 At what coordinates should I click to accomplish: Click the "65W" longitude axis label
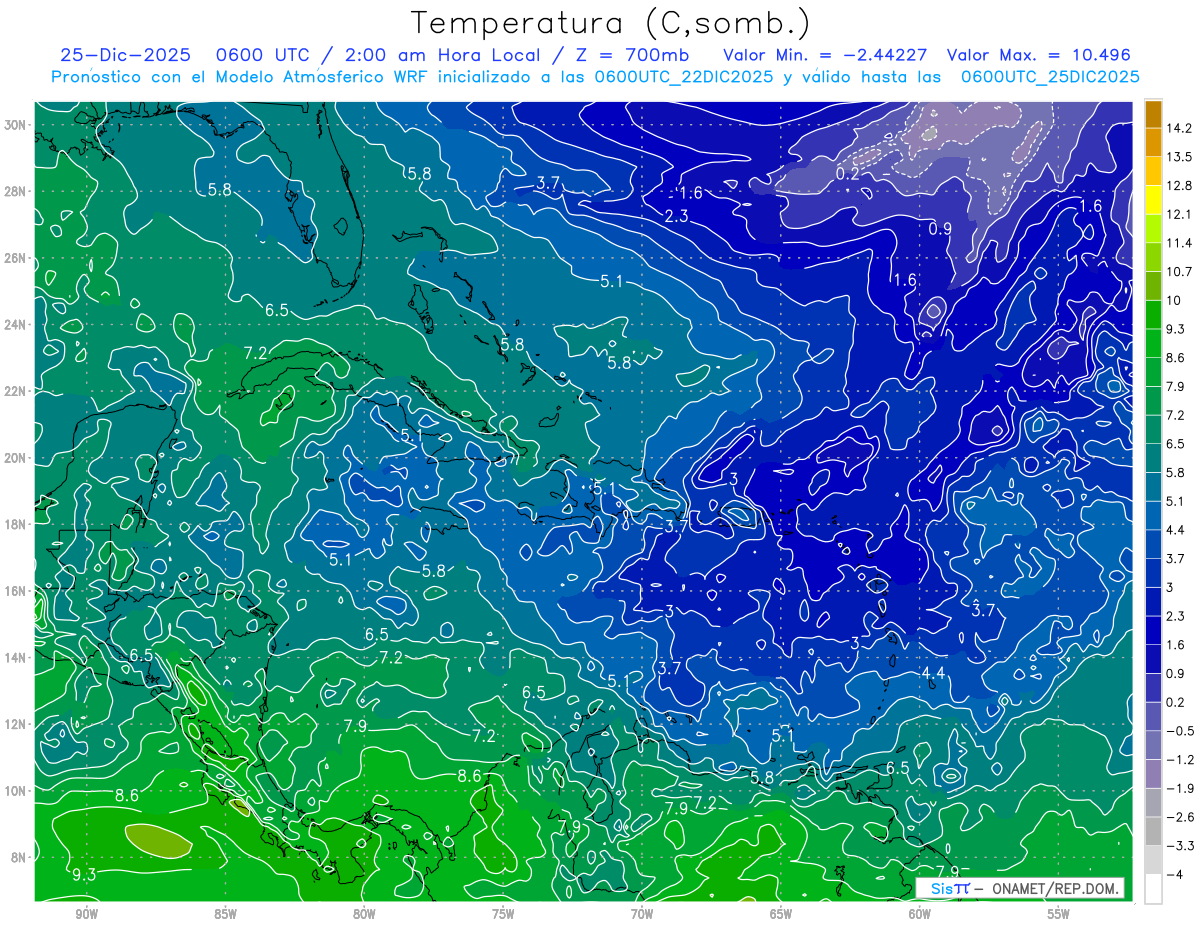[781, 914]
